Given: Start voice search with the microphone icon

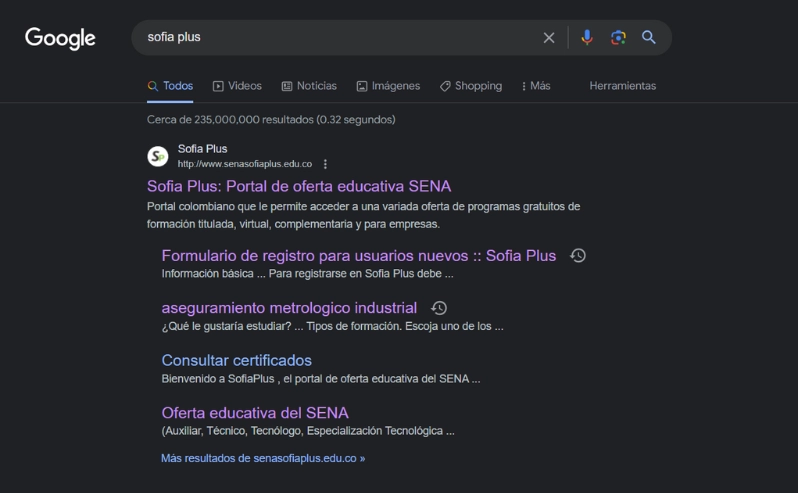Looking at the screenshot, I should [587, 37].
